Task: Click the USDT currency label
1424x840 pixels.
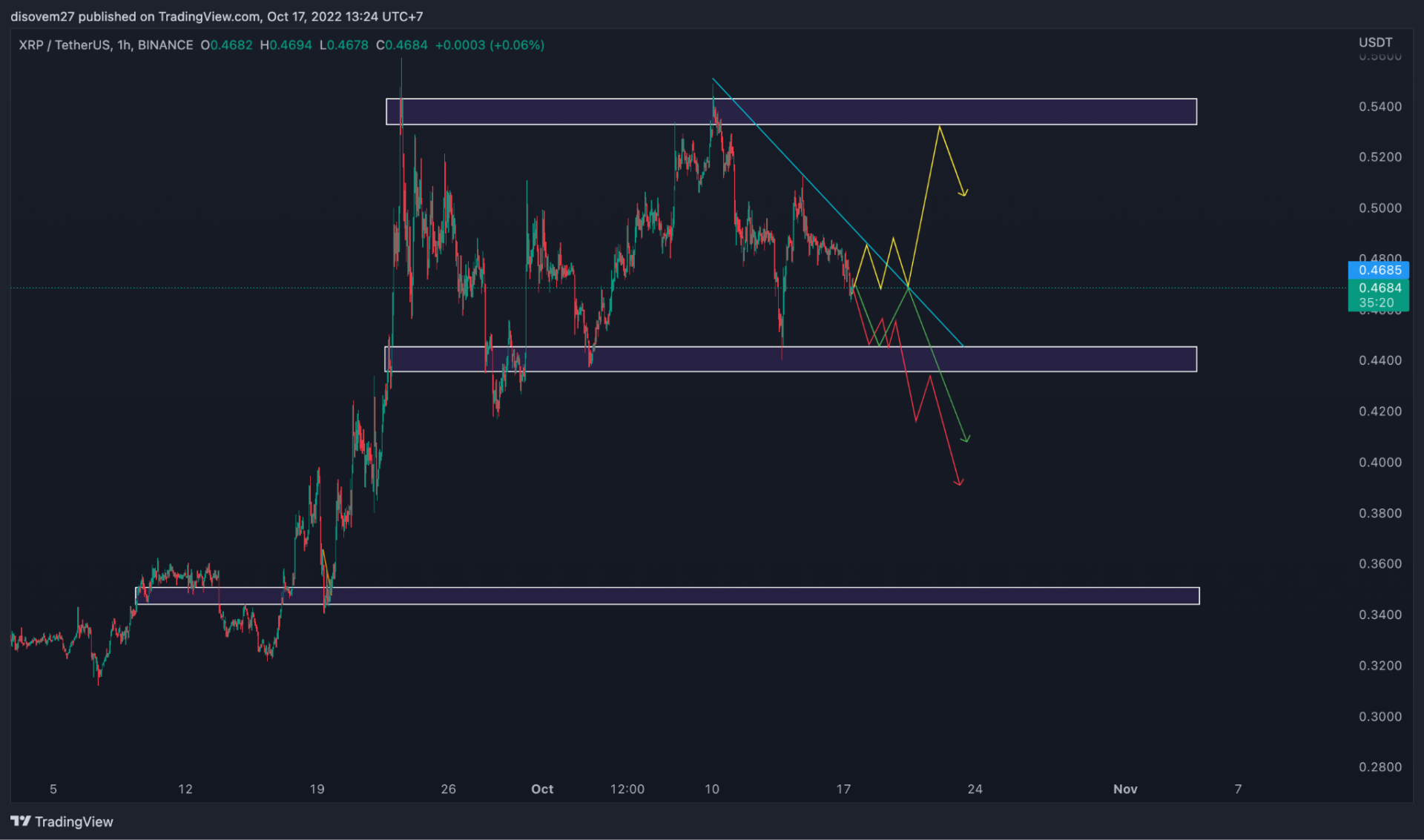Action: (x=1375, y=42)
